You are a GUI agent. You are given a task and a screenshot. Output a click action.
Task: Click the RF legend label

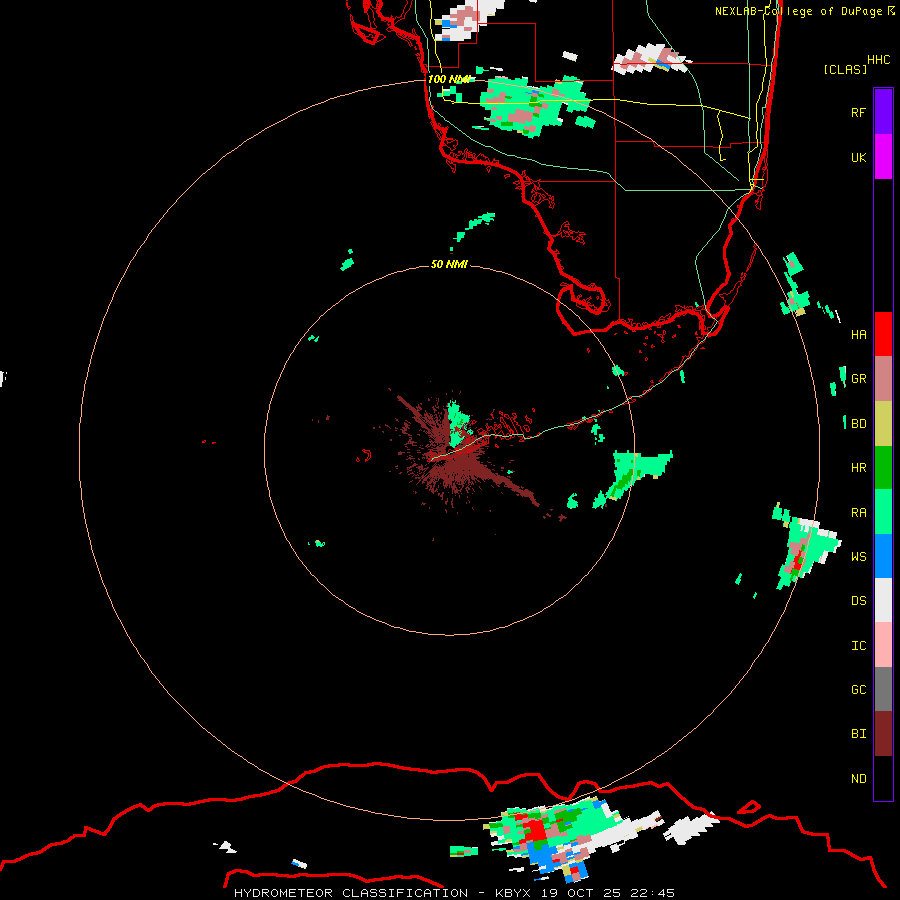858,112
